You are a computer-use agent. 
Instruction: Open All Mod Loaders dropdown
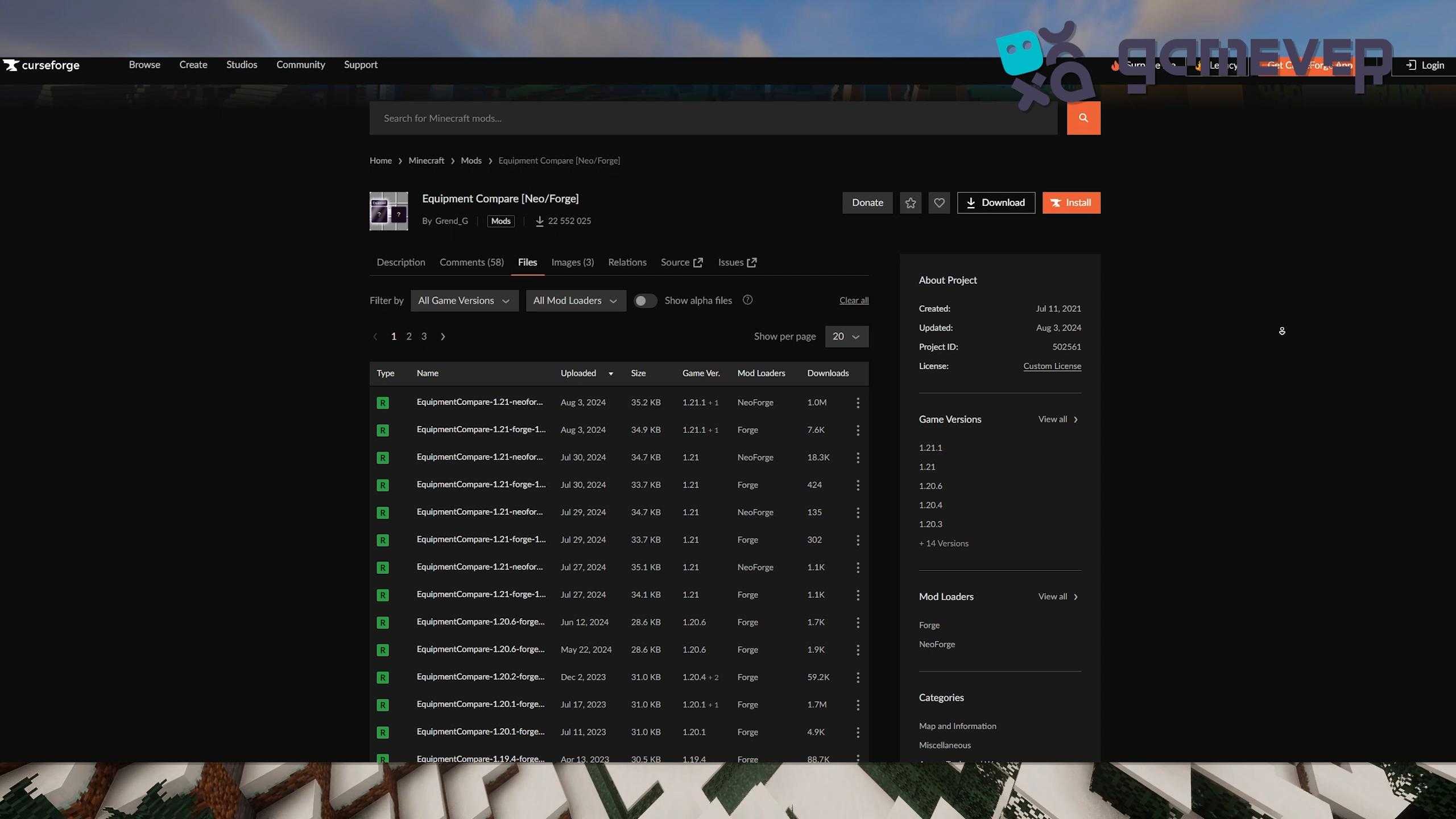click(576, 300)
